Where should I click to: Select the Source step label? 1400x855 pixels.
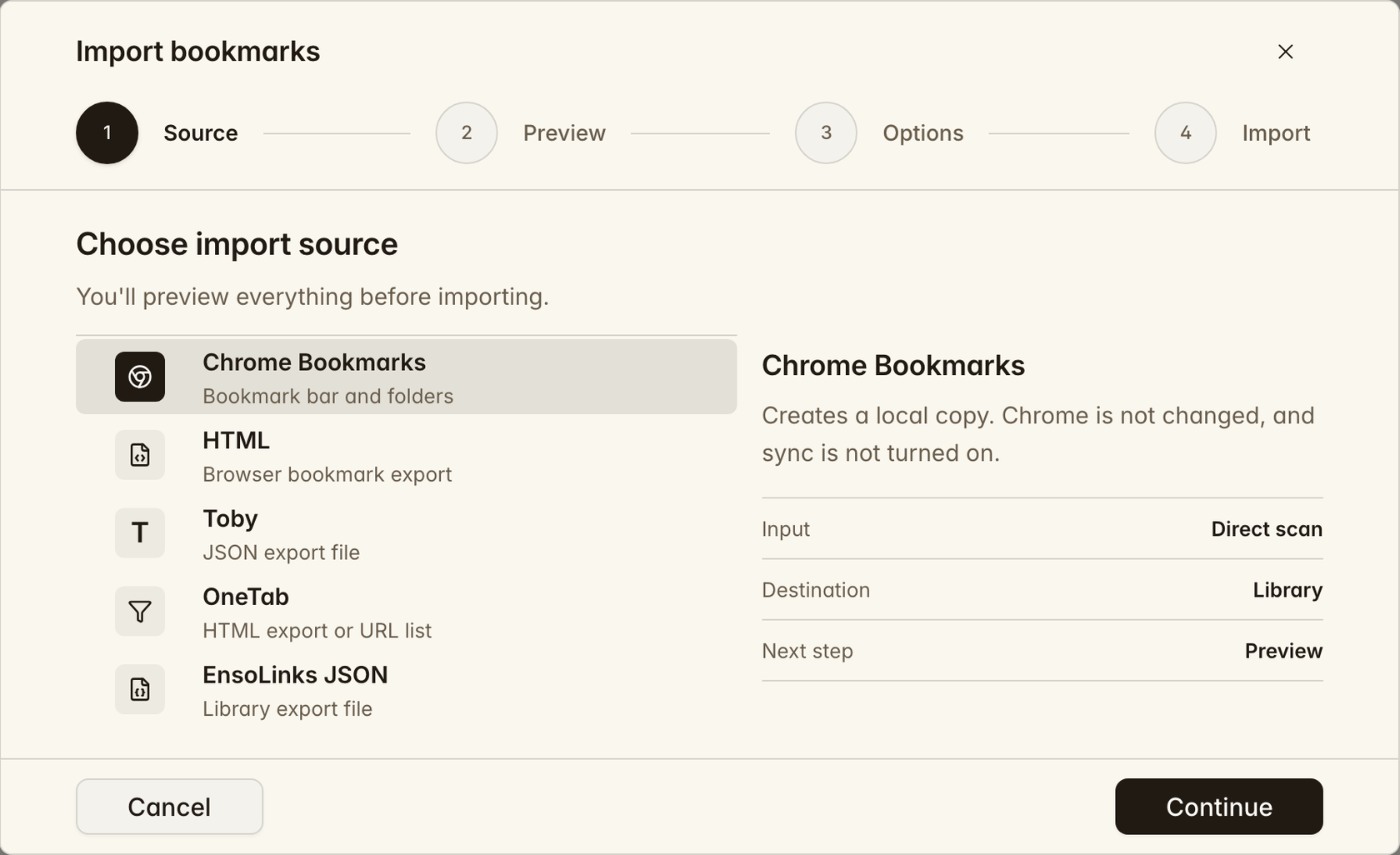point(201,133)
